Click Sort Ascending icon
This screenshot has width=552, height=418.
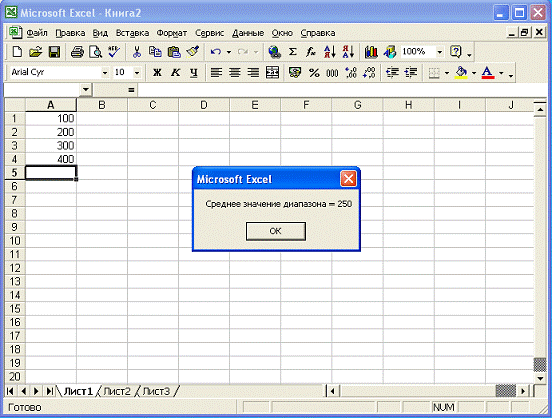coord(330,52)
